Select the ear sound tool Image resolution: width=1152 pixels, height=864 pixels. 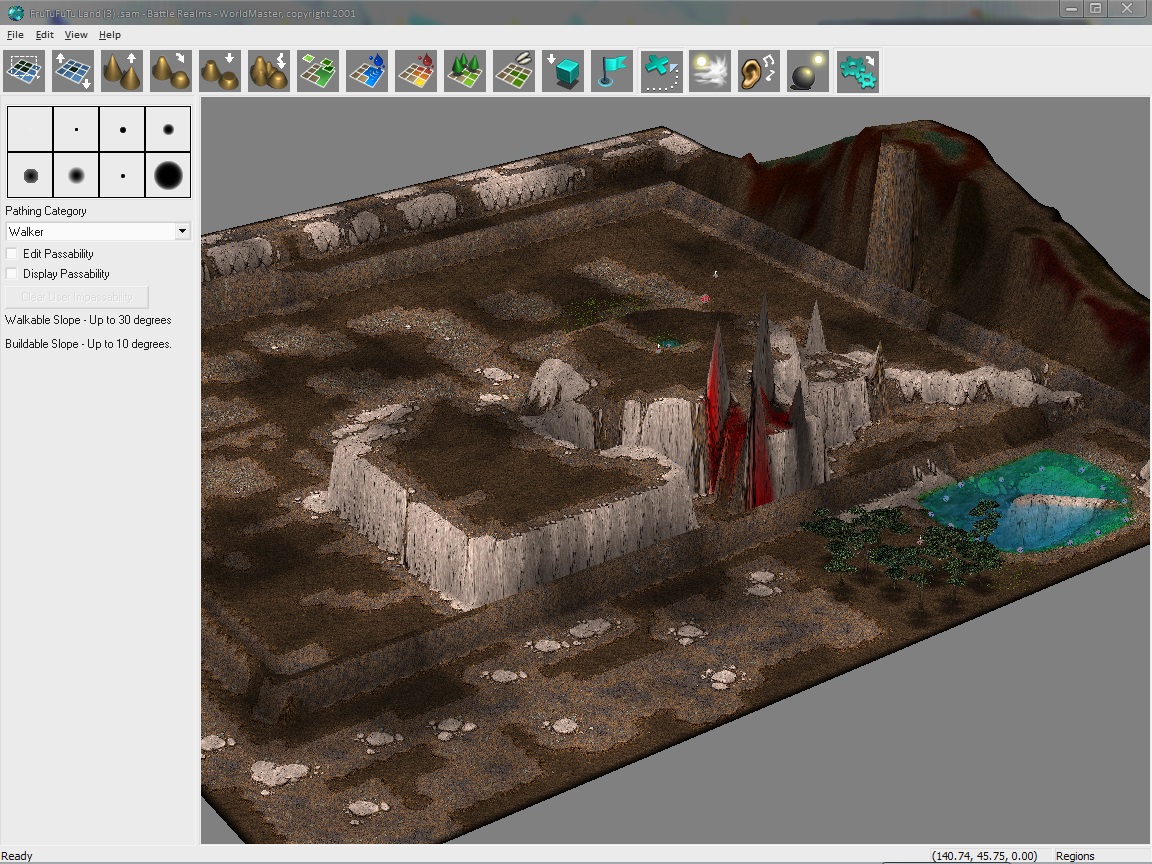[x=759, y=71]
